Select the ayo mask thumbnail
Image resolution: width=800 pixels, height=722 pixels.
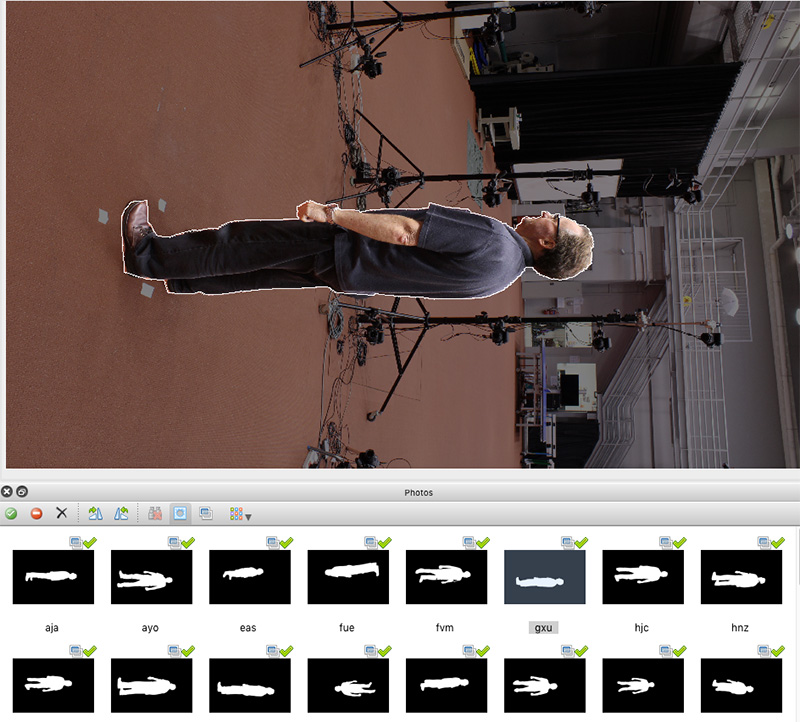click(152, 577)
